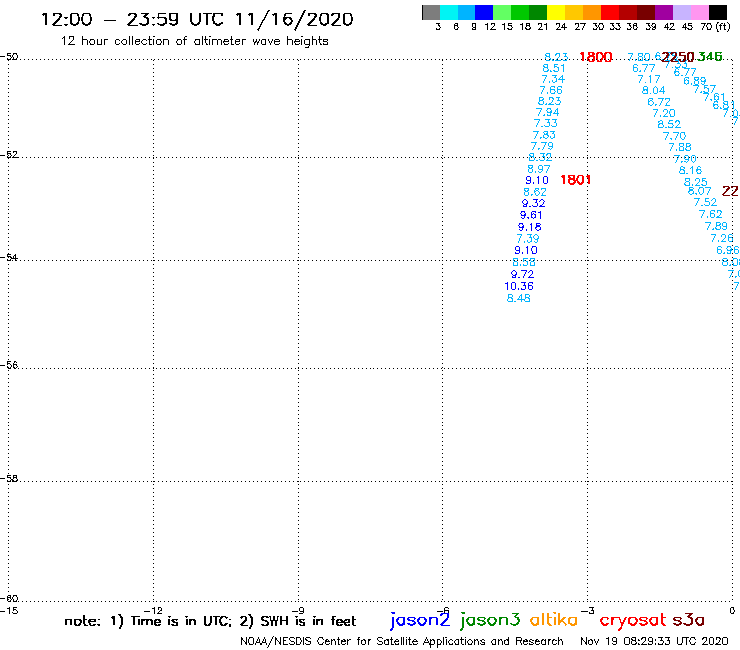Click the 7.90 wave height value
This screenshot has width=740, height=650.
[685, 159]
